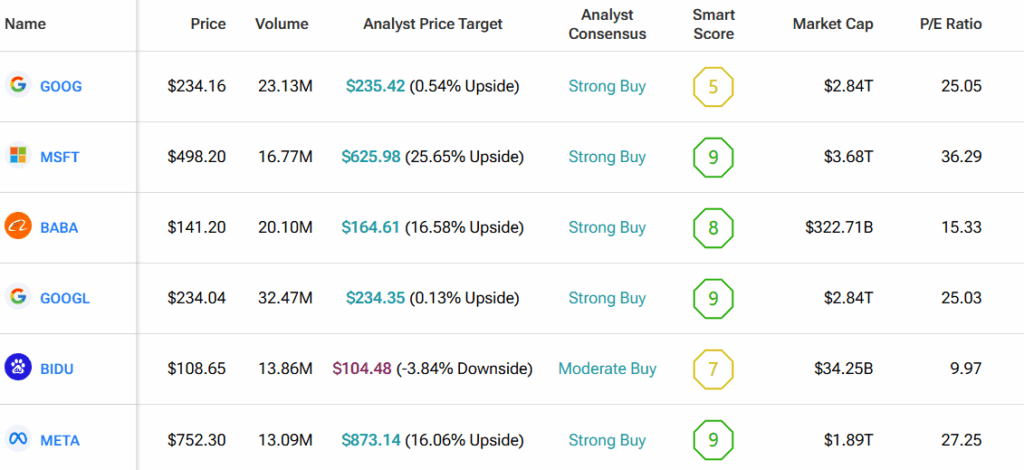This screenshot has width=1024, height=470.
Task: Click the Google logo beside GOOG
Action: tap(16, 86)
